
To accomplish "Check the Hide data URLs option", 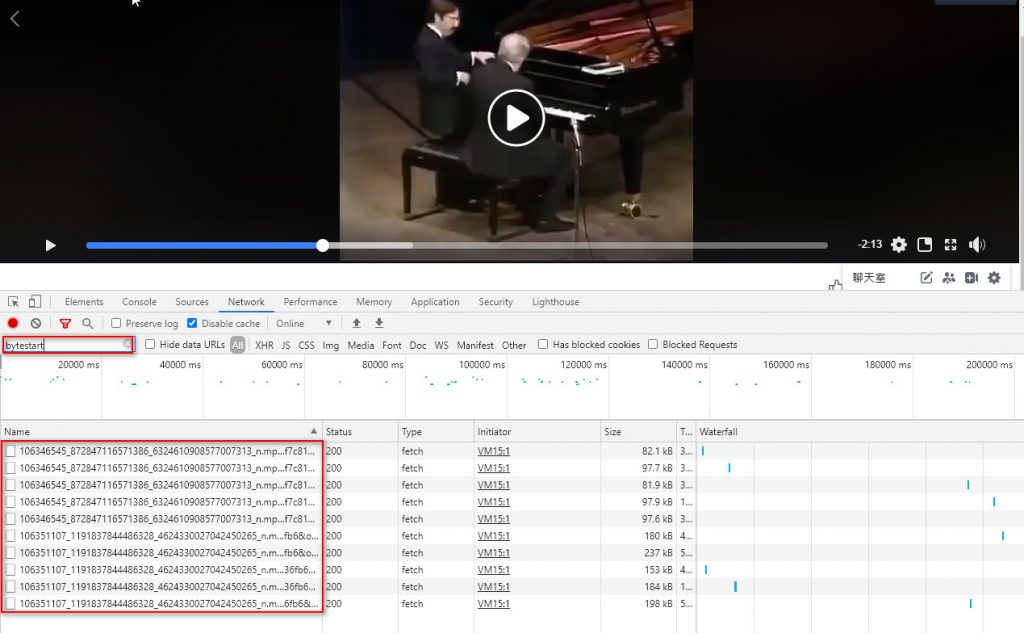I will (150, 345).
